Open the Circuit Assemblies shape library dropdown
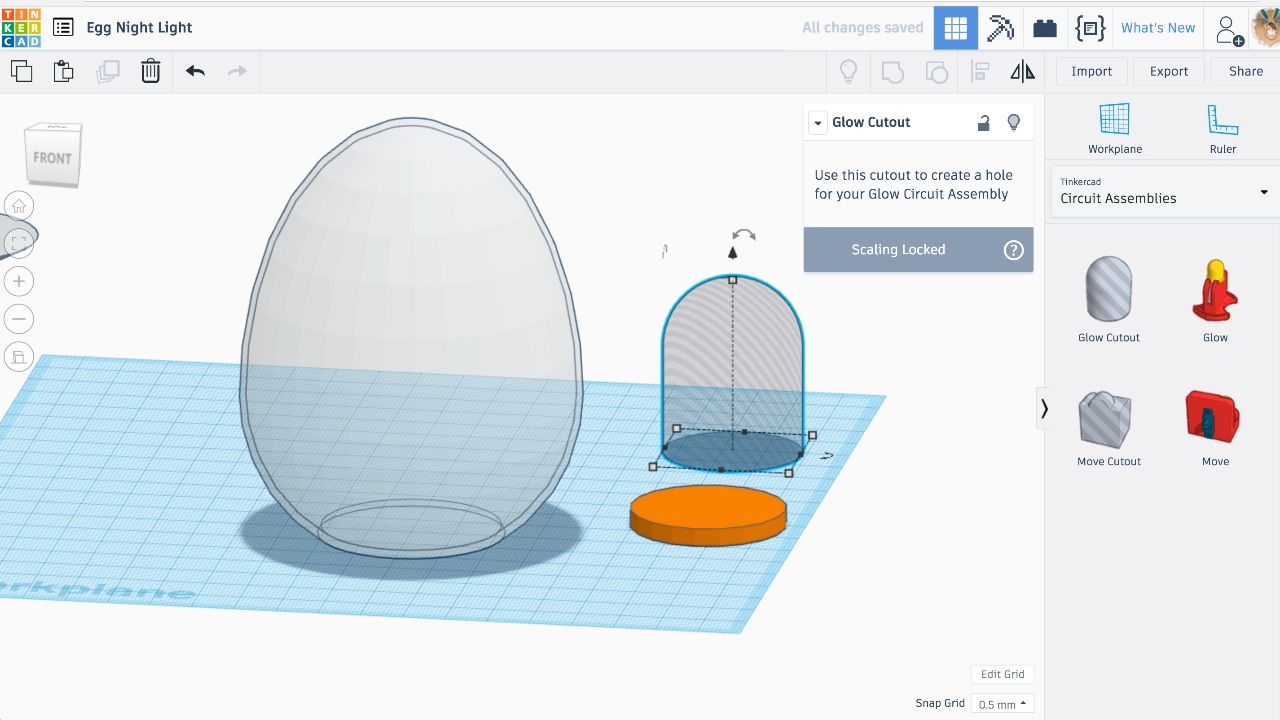This screenshot has height=720, width=1280. pyautogui.click(x=1163, y=191)
